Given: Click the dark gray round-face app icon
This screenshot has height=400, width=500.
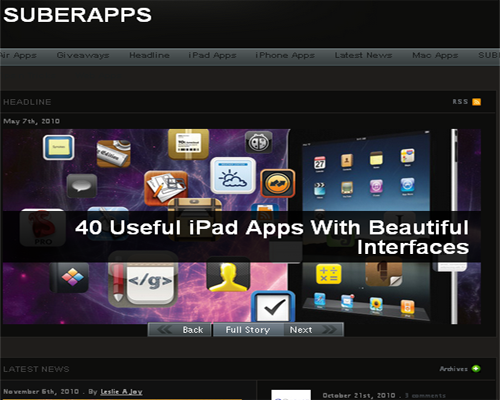Looking at the screenshot, I should (259, 143).
